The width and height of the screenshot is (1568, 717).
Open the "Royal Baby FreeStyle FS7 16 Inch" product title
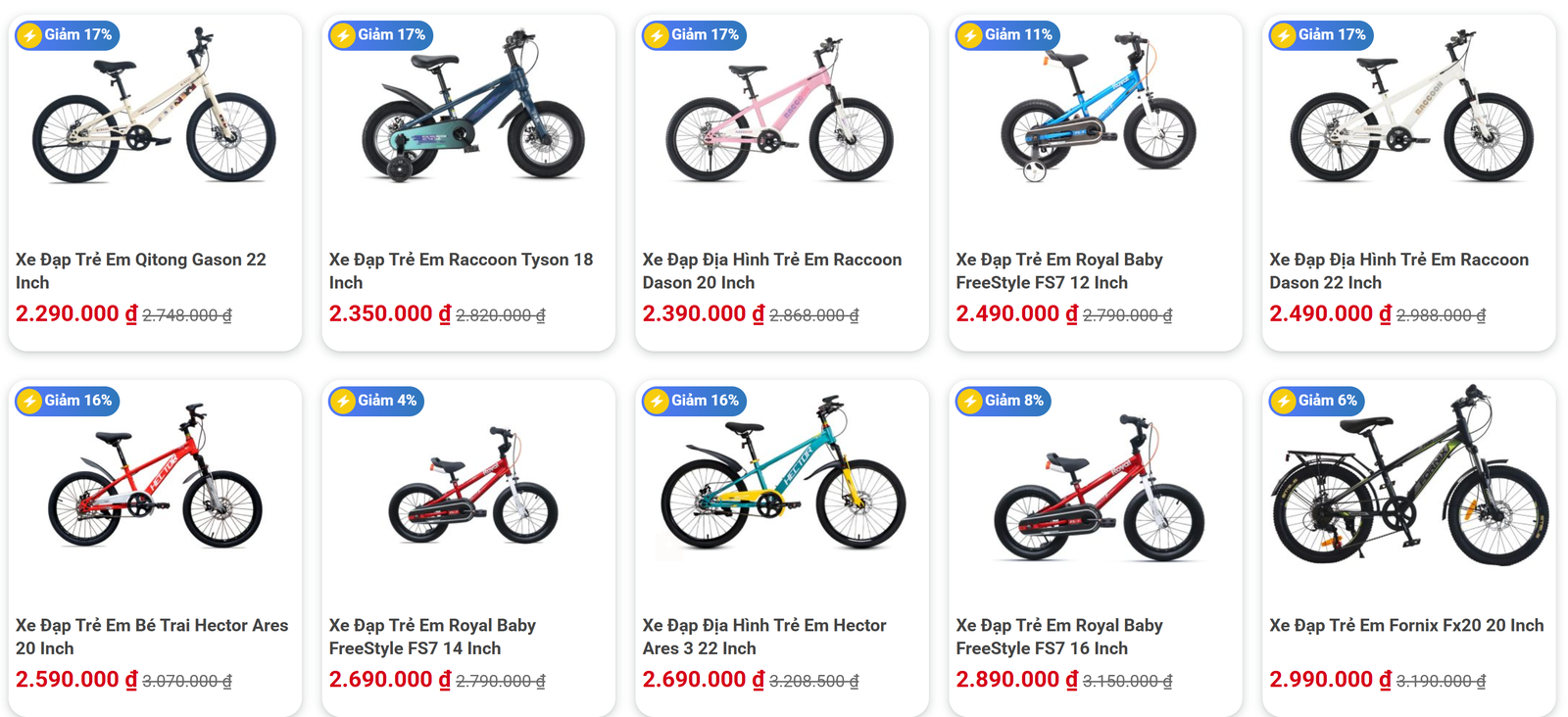pyautogui.click(x=1059, y=637)
